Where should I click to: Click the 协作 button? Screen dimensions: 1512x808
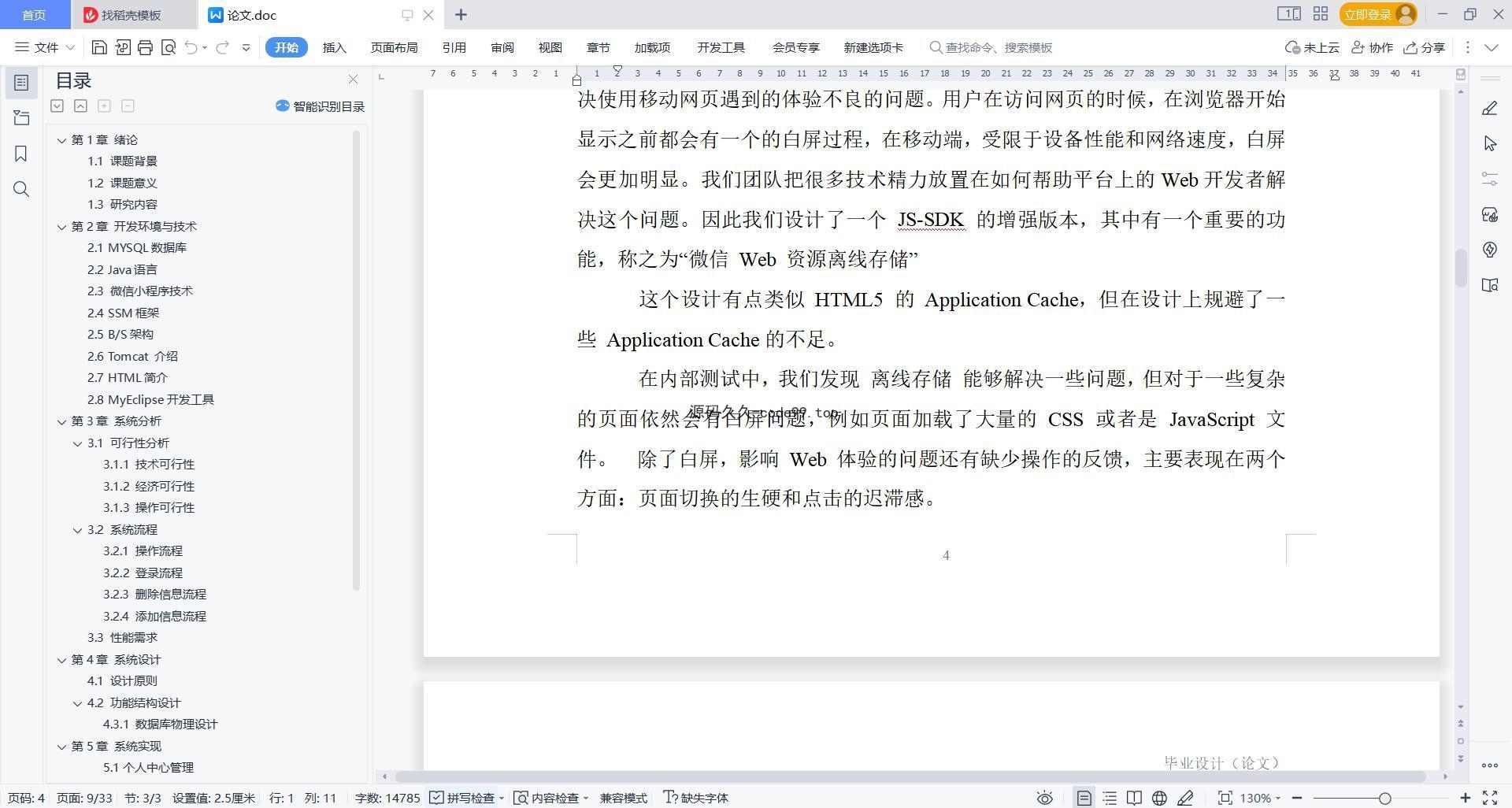click(x=1372, y=47)
